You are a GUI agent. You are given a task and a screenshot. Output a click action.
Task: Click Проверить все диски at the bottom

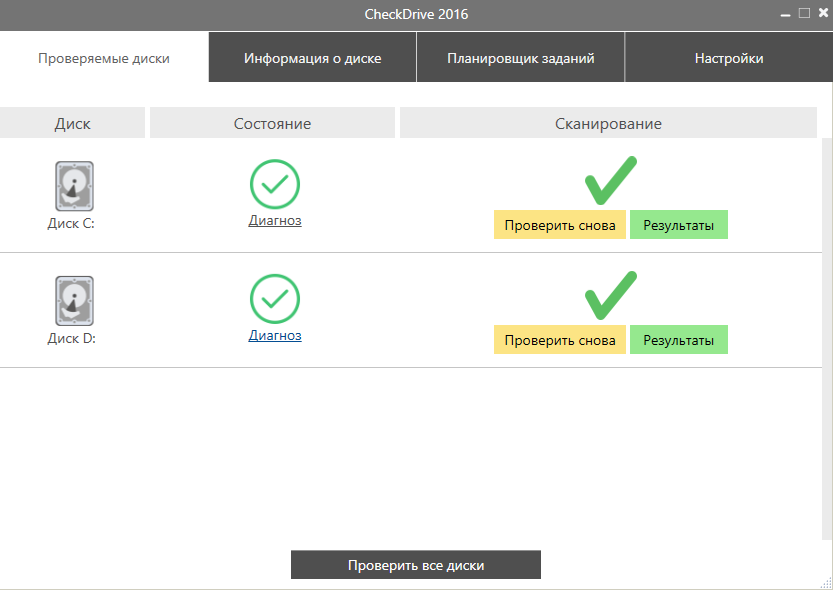(415, 564)
